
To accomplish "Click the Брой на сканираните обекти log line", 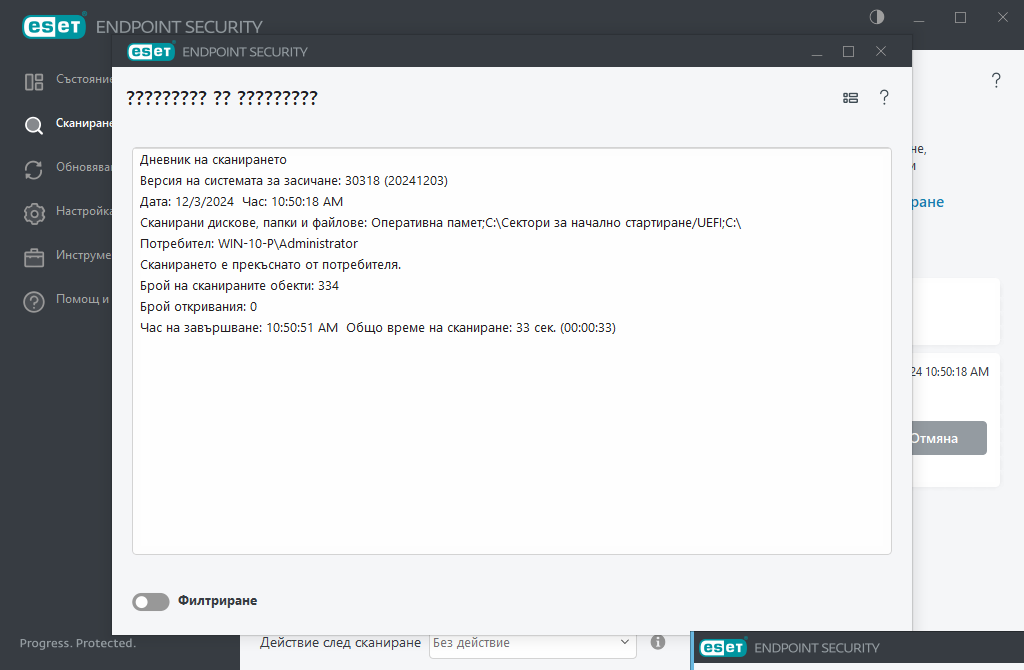I will [239, 286].
